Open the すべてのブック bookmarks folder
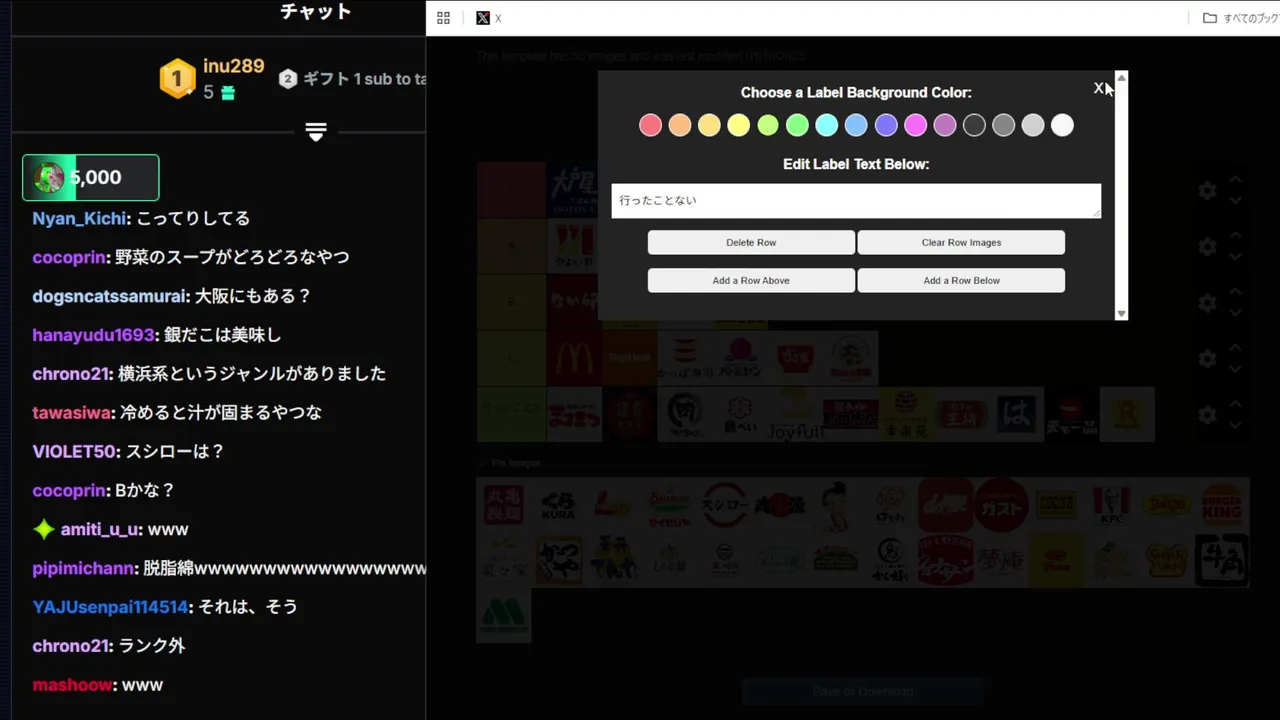This screenshot has width=1280, height=720. pyautogui.click(x=1240, y=18)
